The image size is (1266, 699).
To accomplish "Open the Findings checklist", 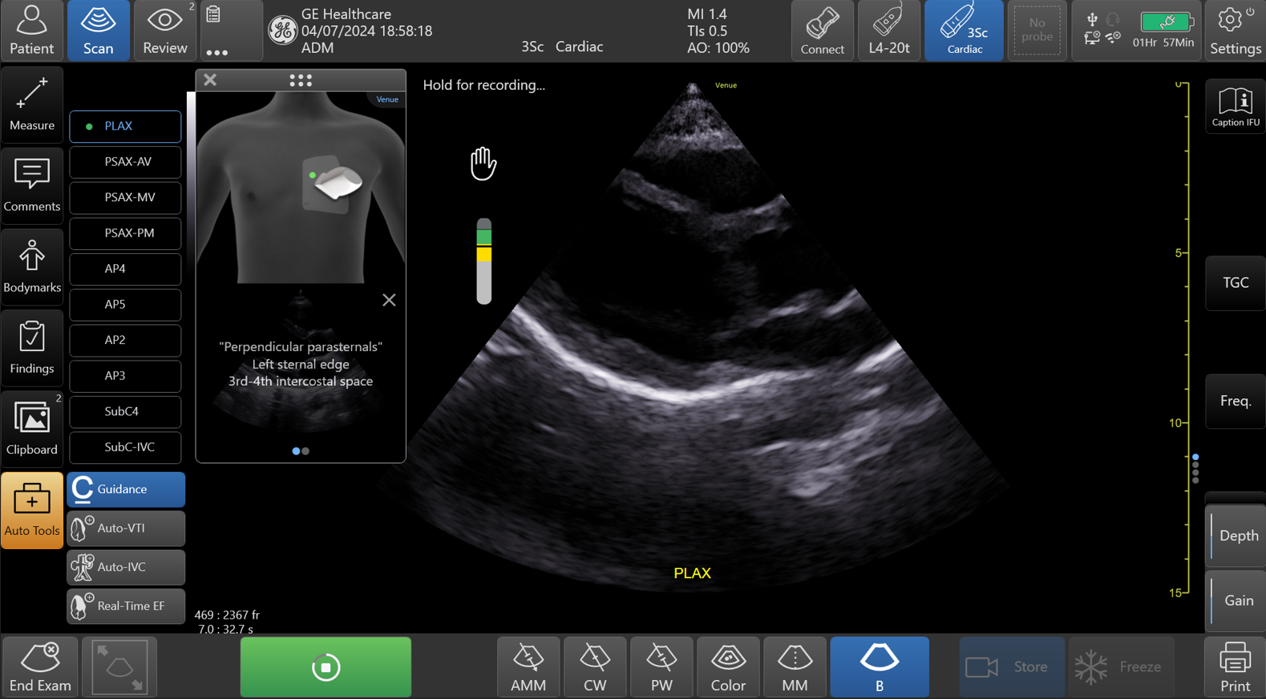I will (32, 346).
